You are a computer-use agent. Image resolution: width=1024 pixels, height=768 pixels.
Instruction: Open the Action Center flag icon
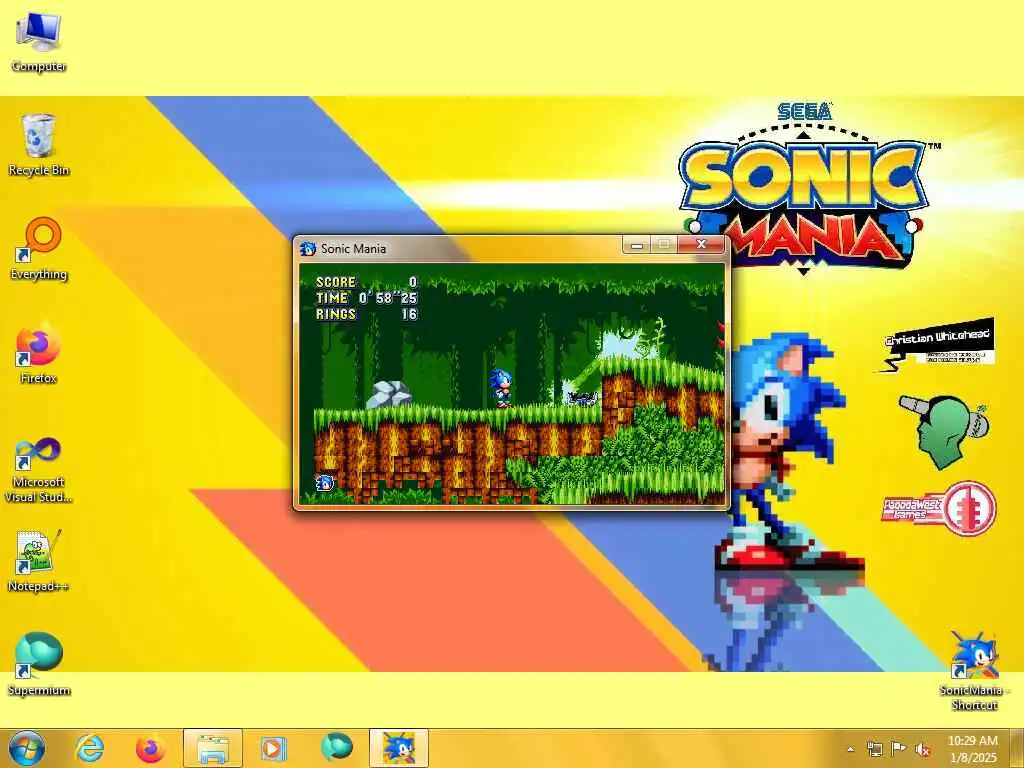click(x=899, y=749)
